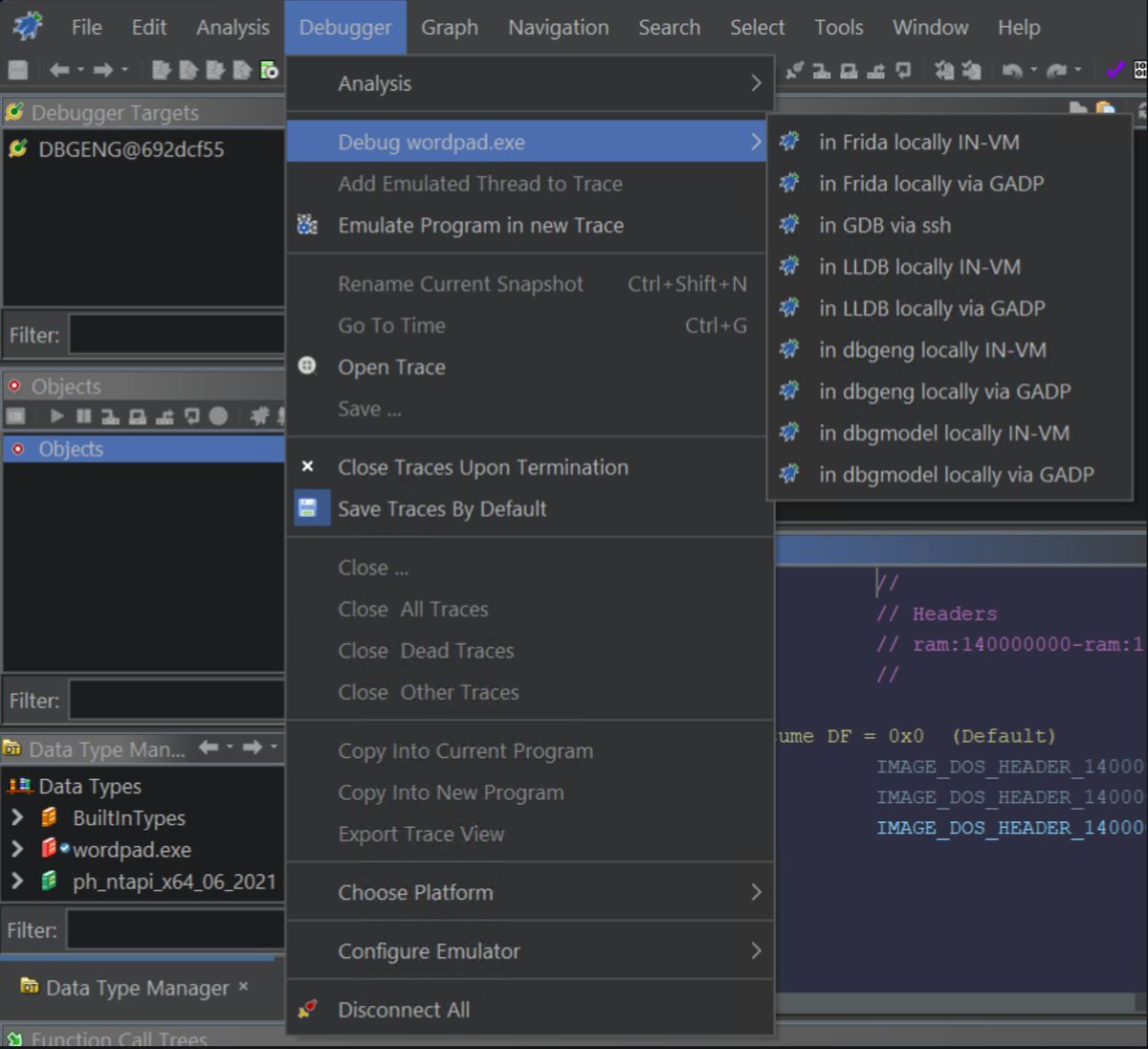
Task: Choose in GDB via ssh
Action: pyautogui.click(x=949, y=225)
